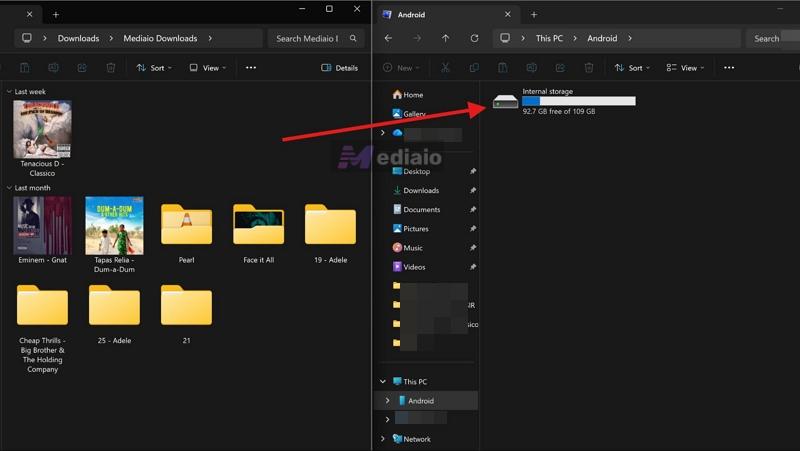Add new tab in Android window
Screen dimensions: 800x451
[x=534, y=15]
